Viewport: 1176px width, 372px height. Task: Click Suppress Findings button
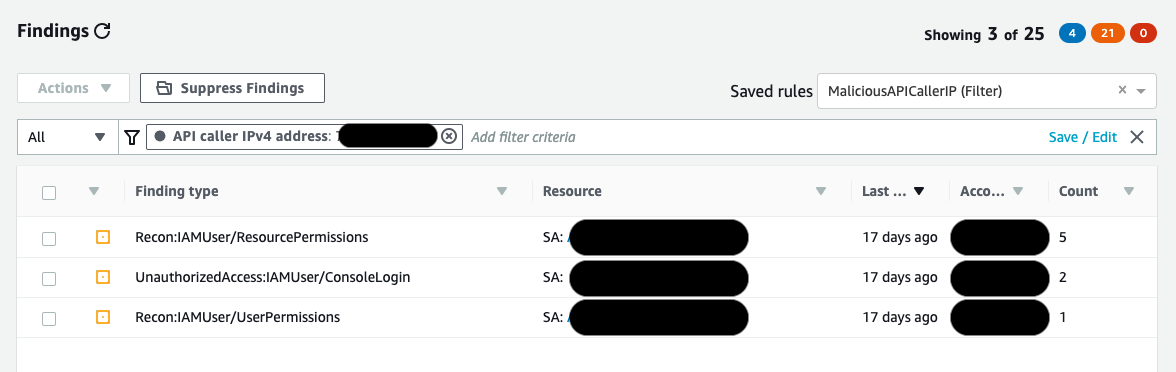pos(232,88)
